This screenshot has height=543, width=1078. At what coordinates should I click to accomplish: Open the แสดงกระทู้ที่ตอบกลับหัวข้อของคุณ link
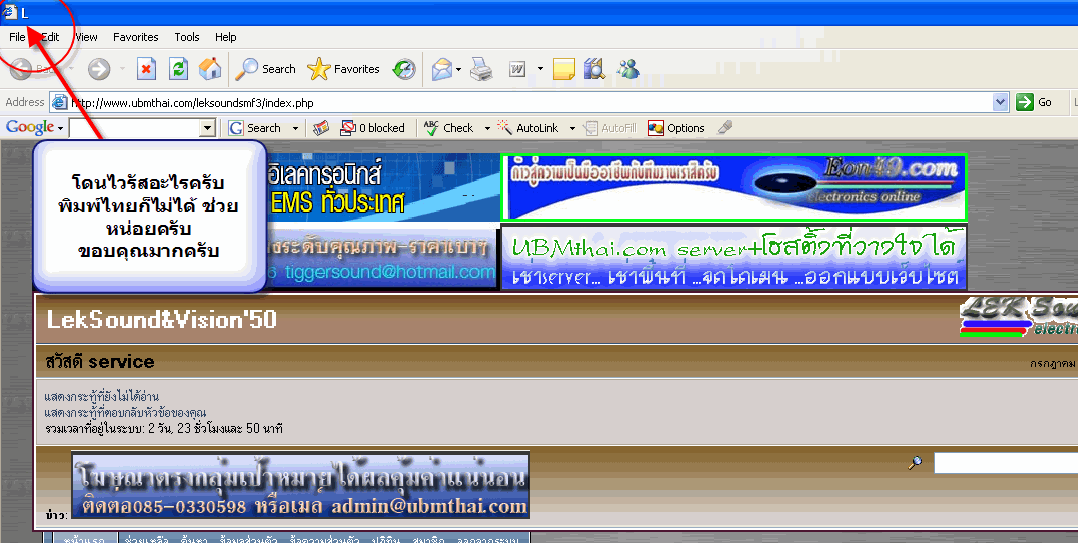pyautogui.click(x=125, y=412)
